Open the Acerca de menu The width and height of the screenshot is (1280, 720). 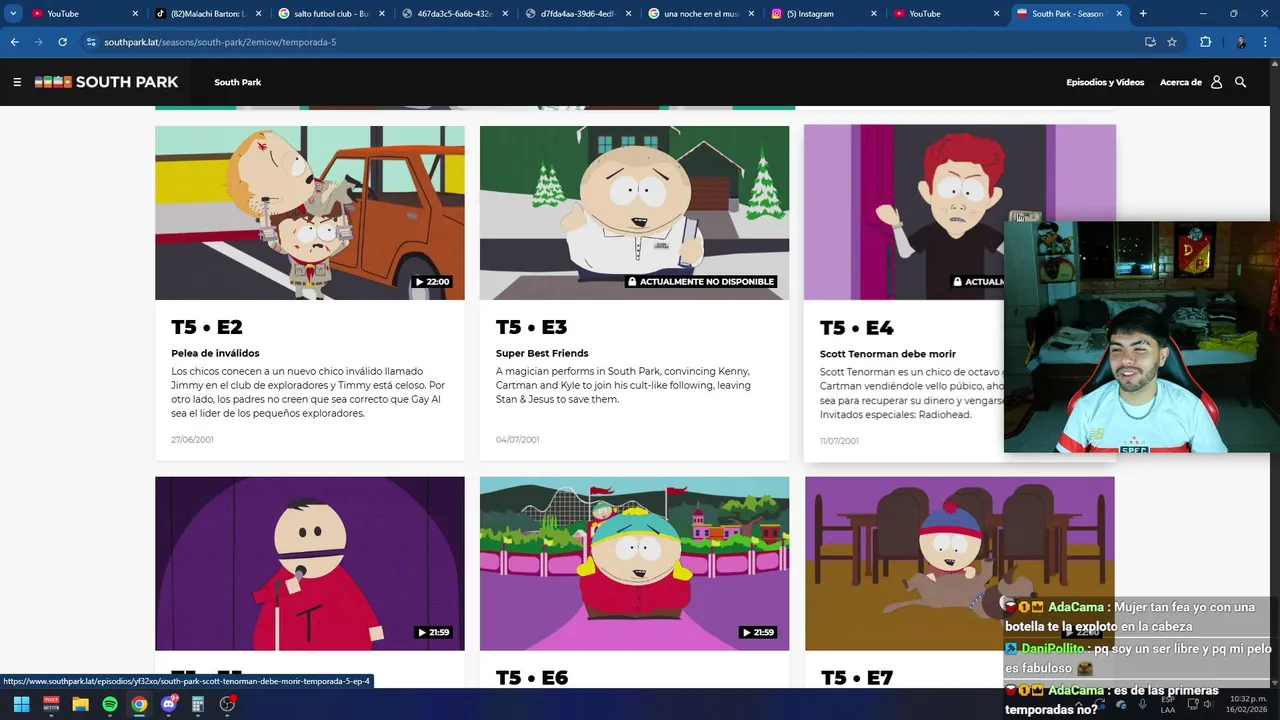[1181, 82]
